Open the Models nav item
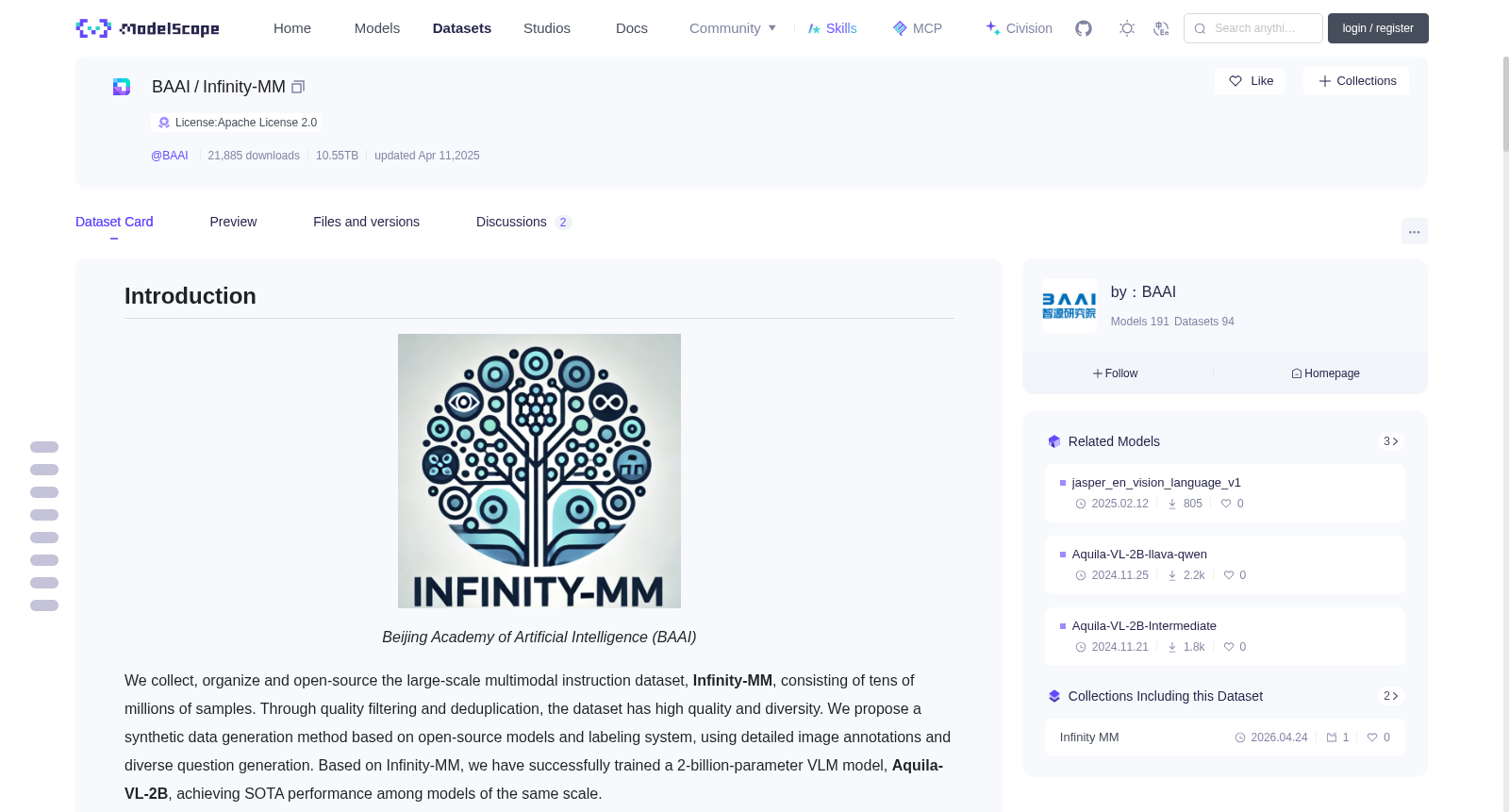Screen dimensions: 1509x812 pos(377,28)
